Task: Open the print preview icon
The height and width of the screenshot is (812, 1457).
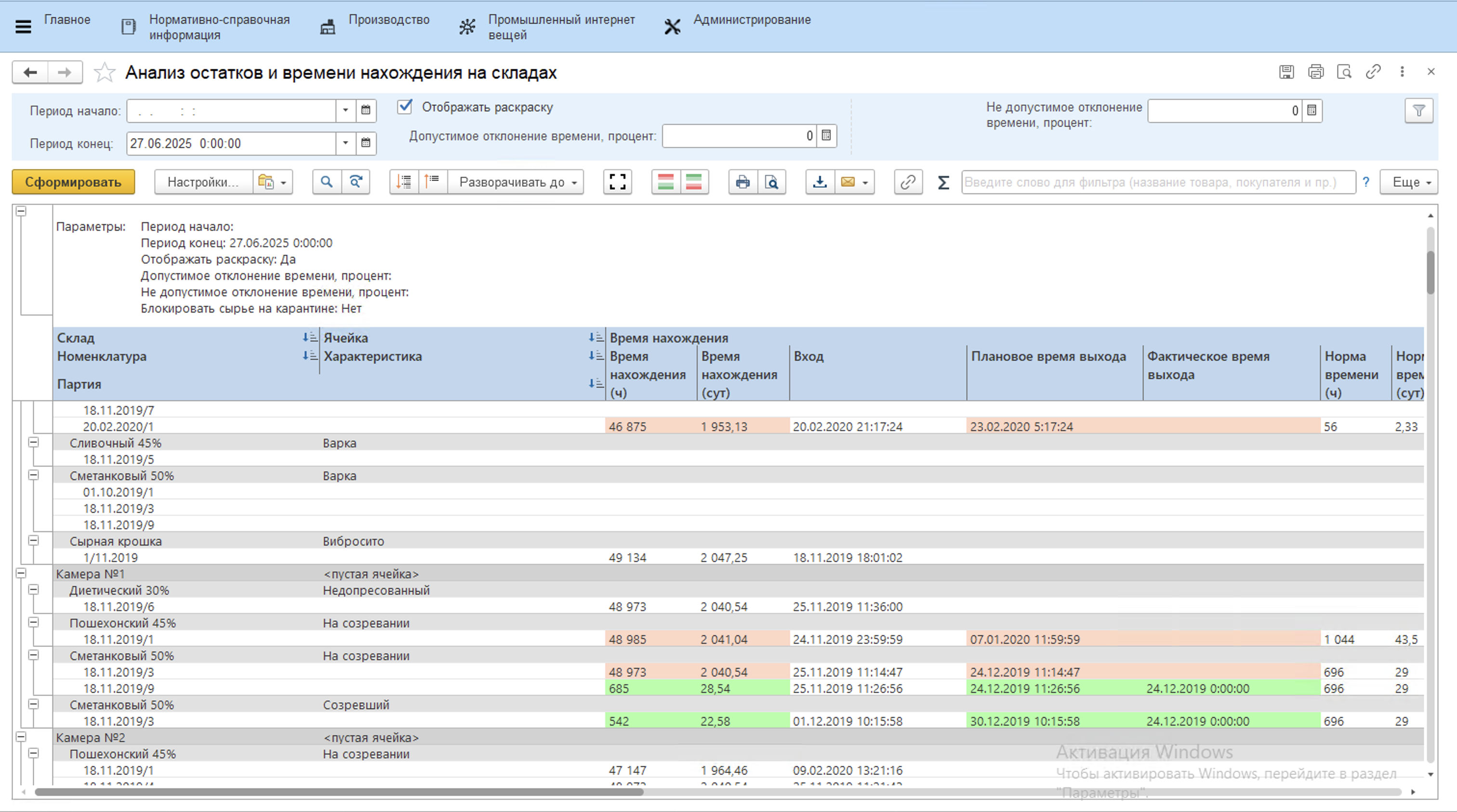Action: [x=771, y=182]
